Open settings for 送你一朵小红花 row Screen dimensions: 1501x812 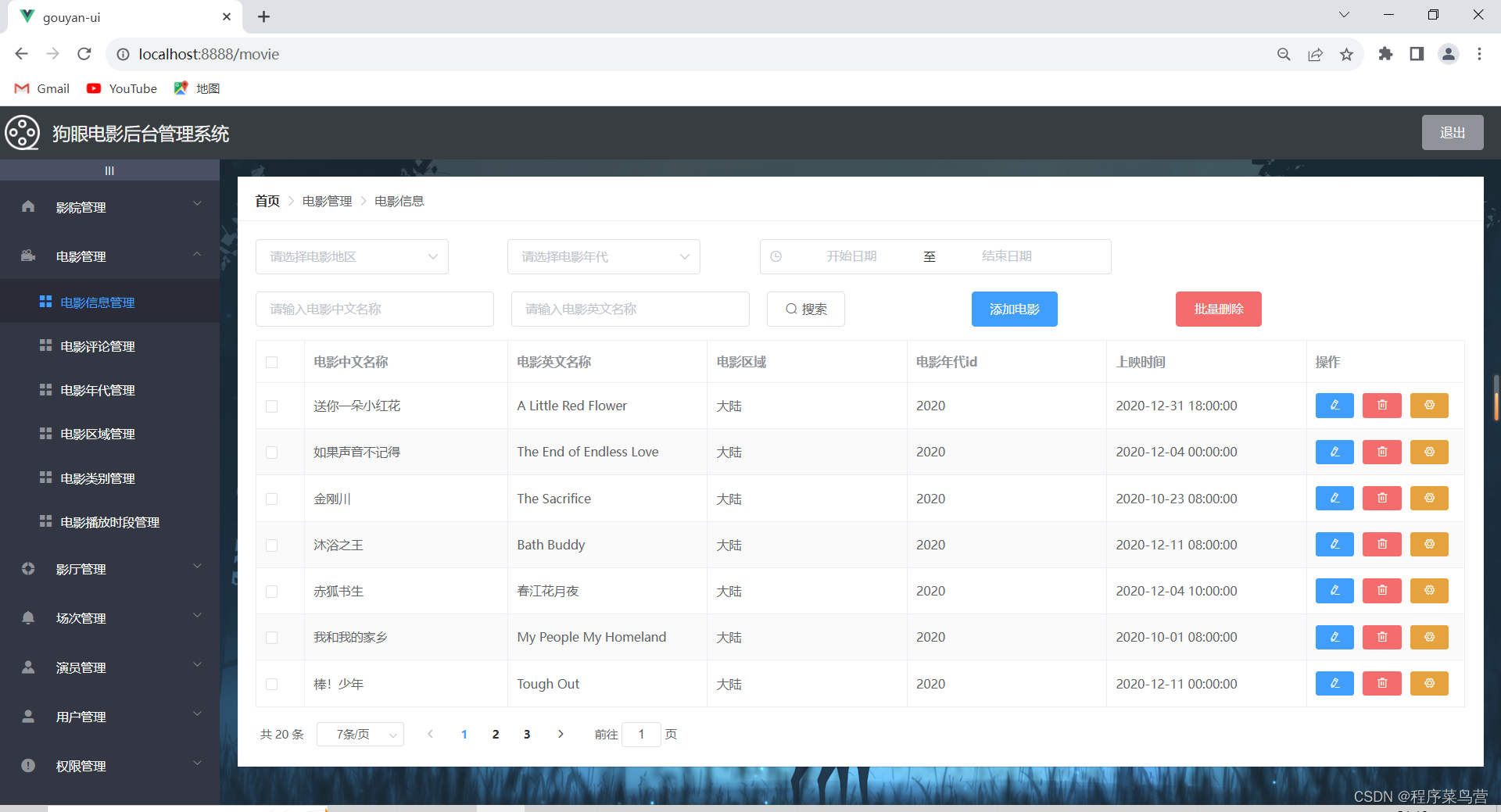pos(1429,406)
